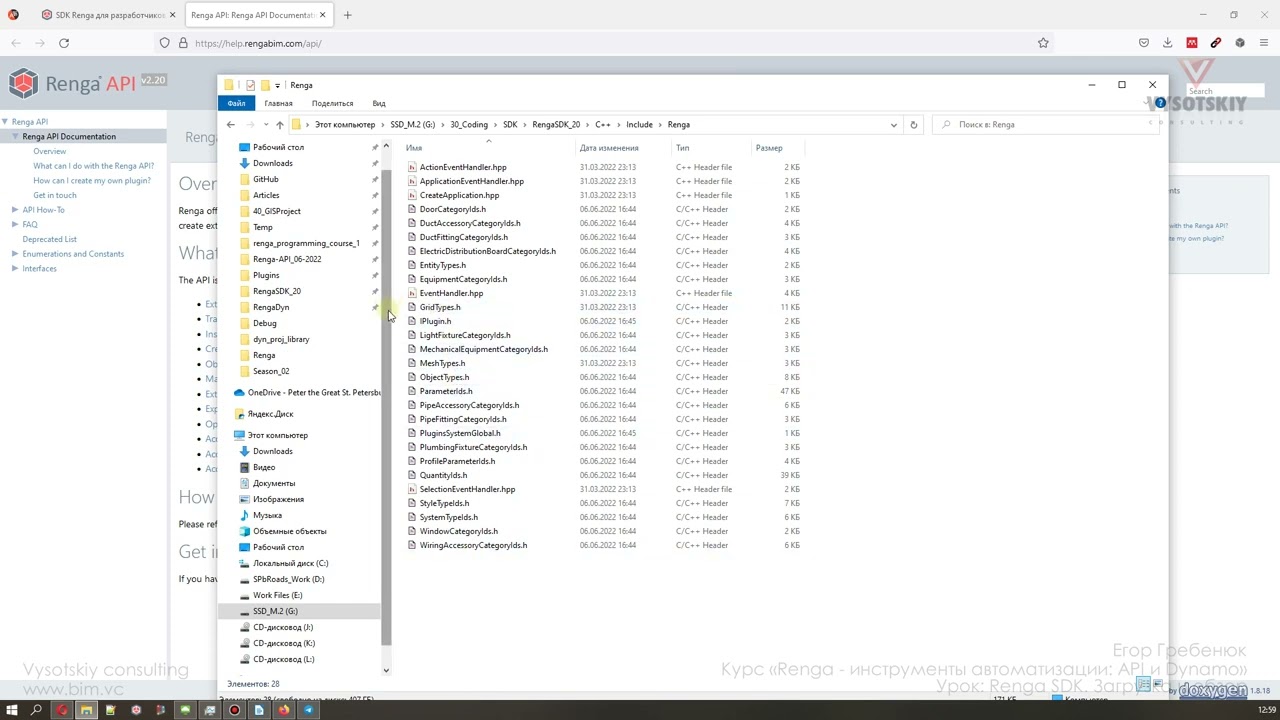Open the Get in touch sidebar link
Viewport: 1280px width, 720px height.
(x=54, y=195)
